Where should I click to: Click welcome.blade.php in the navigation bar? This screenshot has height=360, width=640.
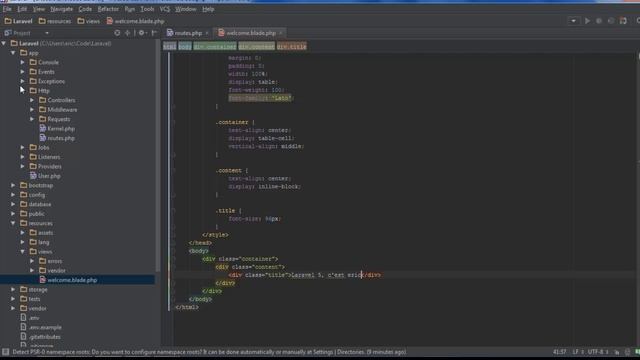(136, 21)
